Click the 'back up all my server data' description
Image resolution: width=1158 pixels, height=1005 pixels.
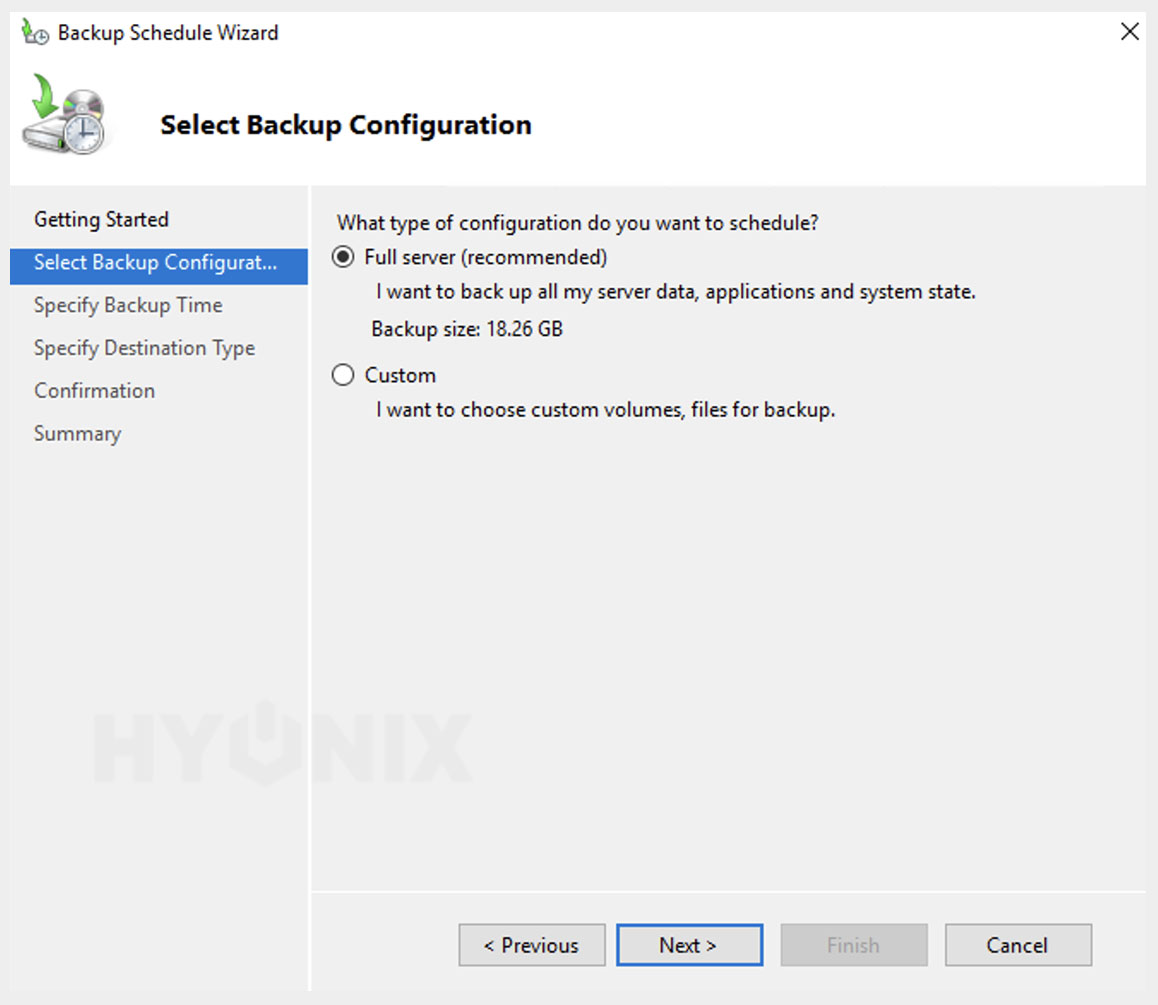pos(675,293)
